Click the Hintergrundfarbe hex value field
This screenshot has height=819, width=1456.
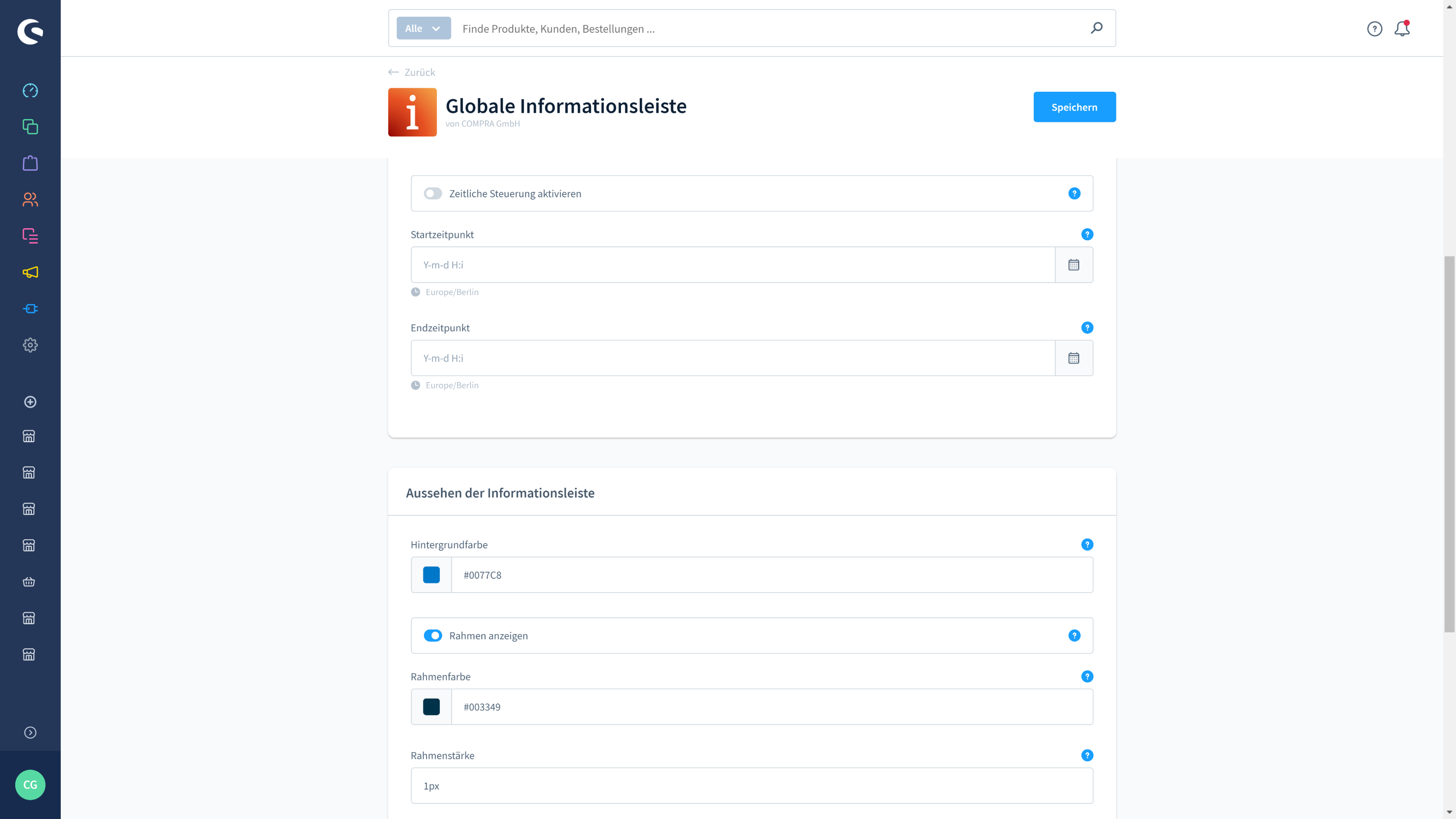click(x=772, y=575)
